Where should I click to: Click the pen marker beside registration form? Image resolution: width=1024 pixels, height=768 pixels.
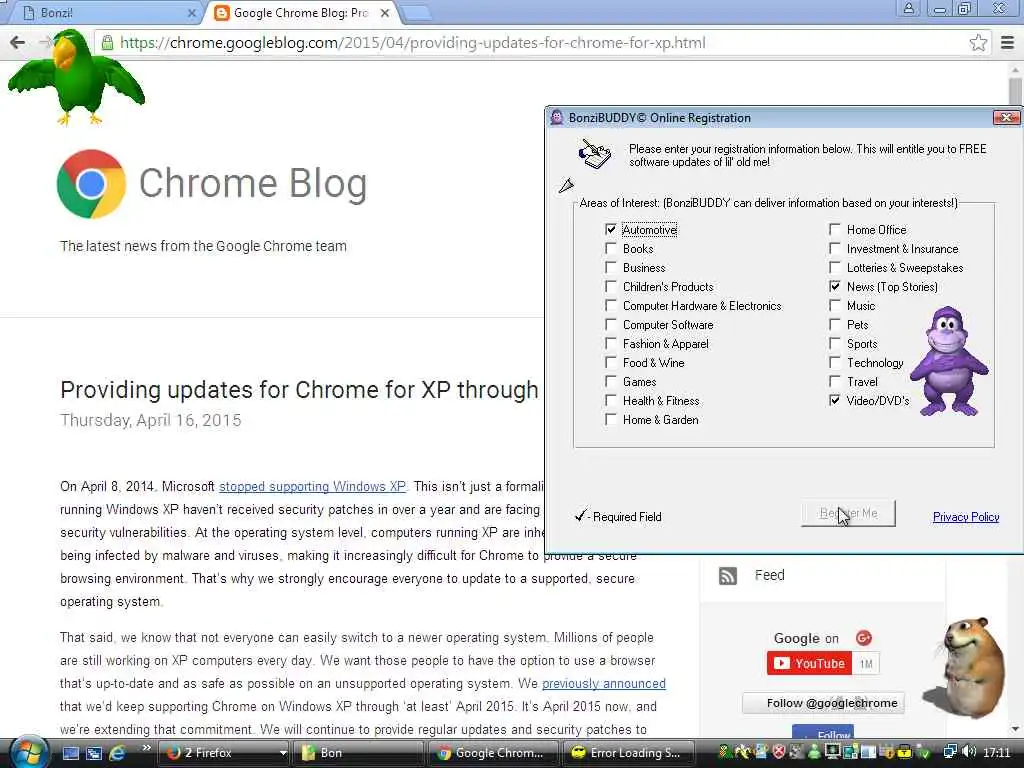pos(566,185)
